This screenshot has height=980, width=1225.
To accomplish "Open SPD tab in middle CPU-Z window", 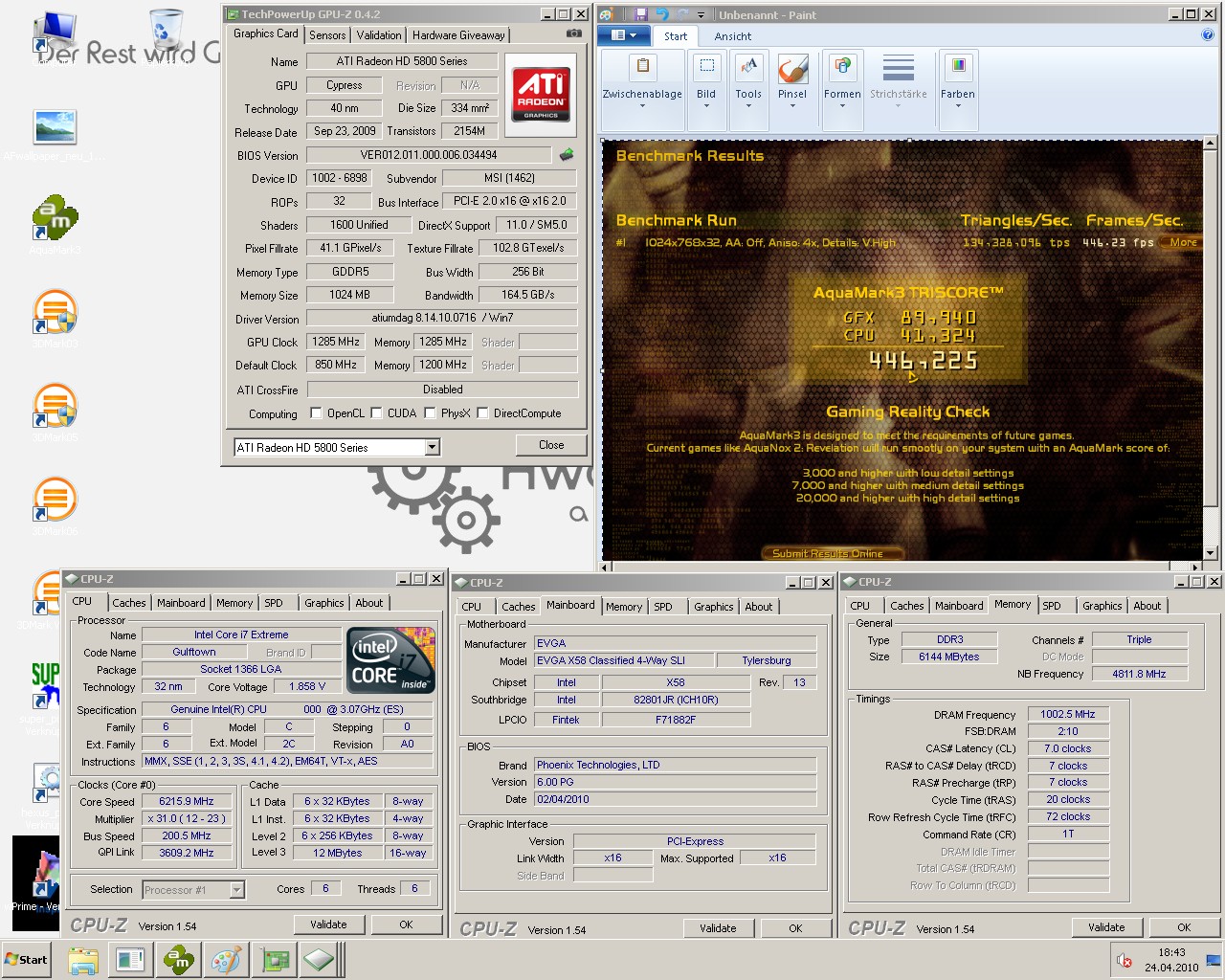I will tap(663, 607).
